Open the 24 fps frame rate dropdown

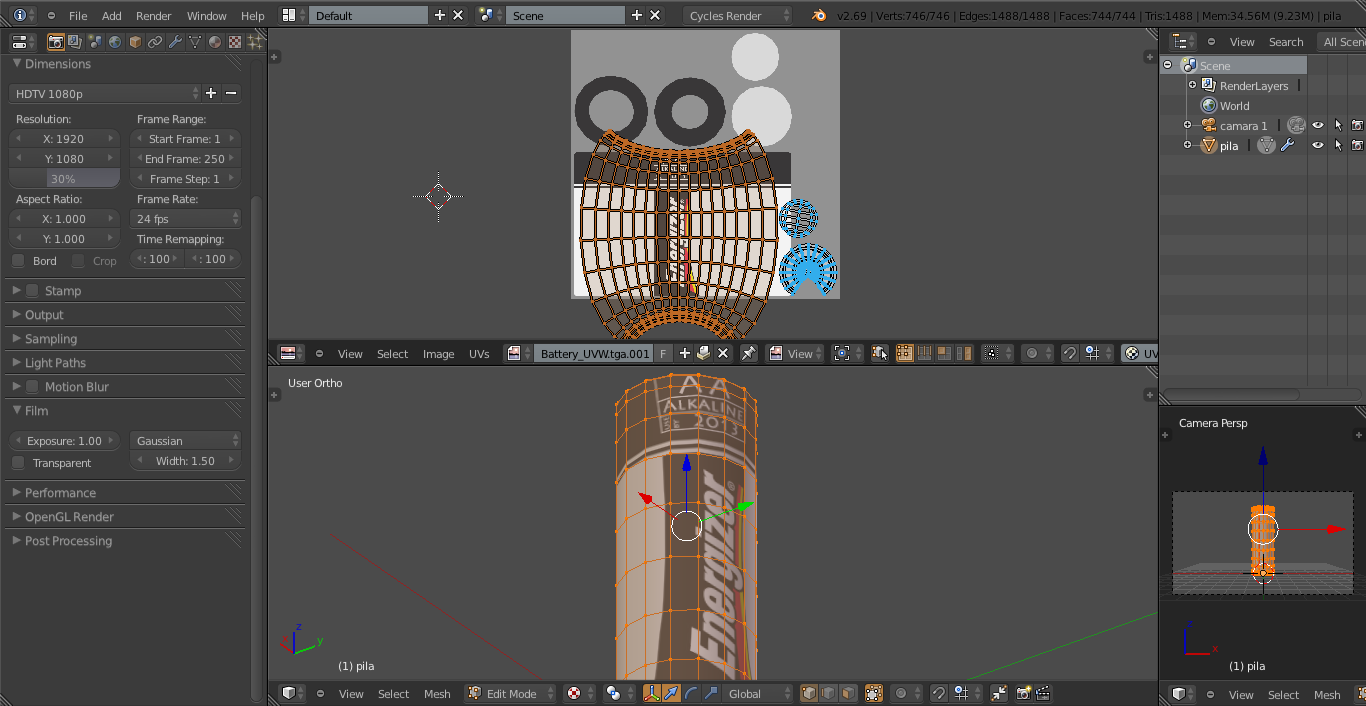pyautogui.click(x=186, y=219)
